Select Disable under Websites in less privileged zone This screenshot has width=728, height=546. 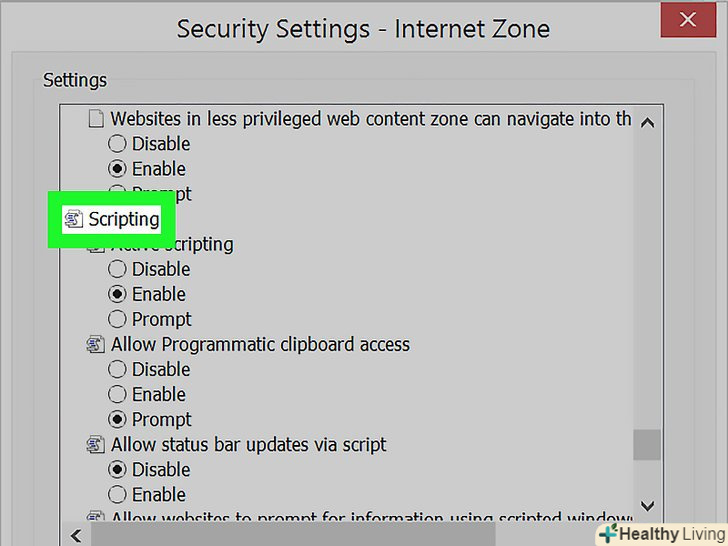[117, 144]
